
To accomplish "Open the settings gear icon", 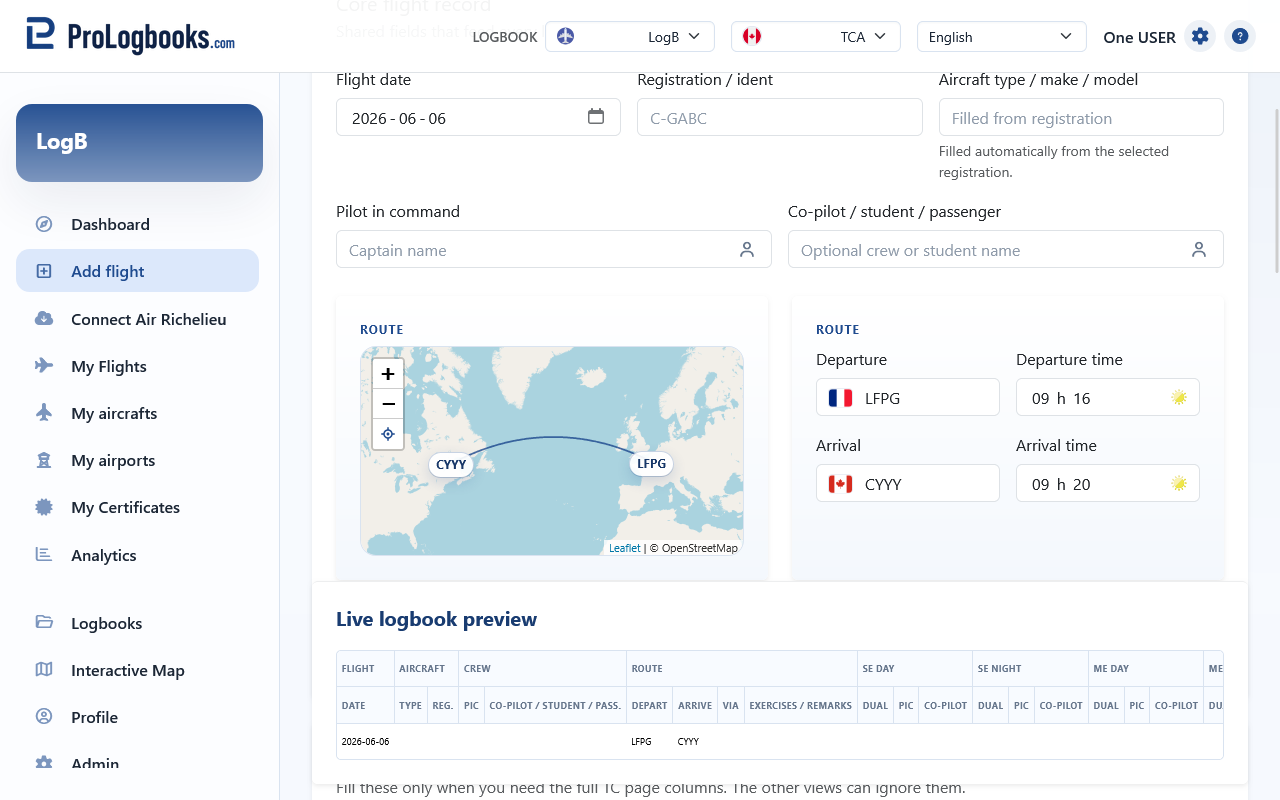I will click(1200, 36).
